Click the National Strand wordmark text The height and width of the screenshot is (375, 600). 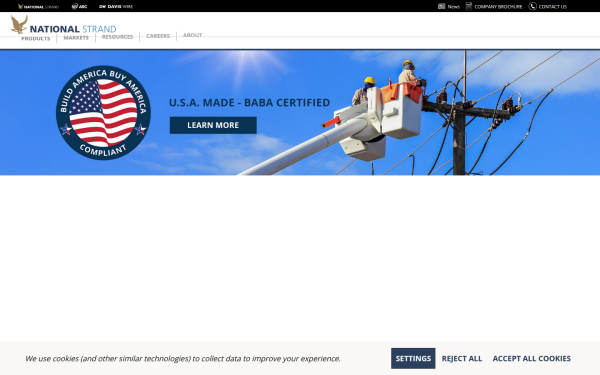tap(73, 29)
